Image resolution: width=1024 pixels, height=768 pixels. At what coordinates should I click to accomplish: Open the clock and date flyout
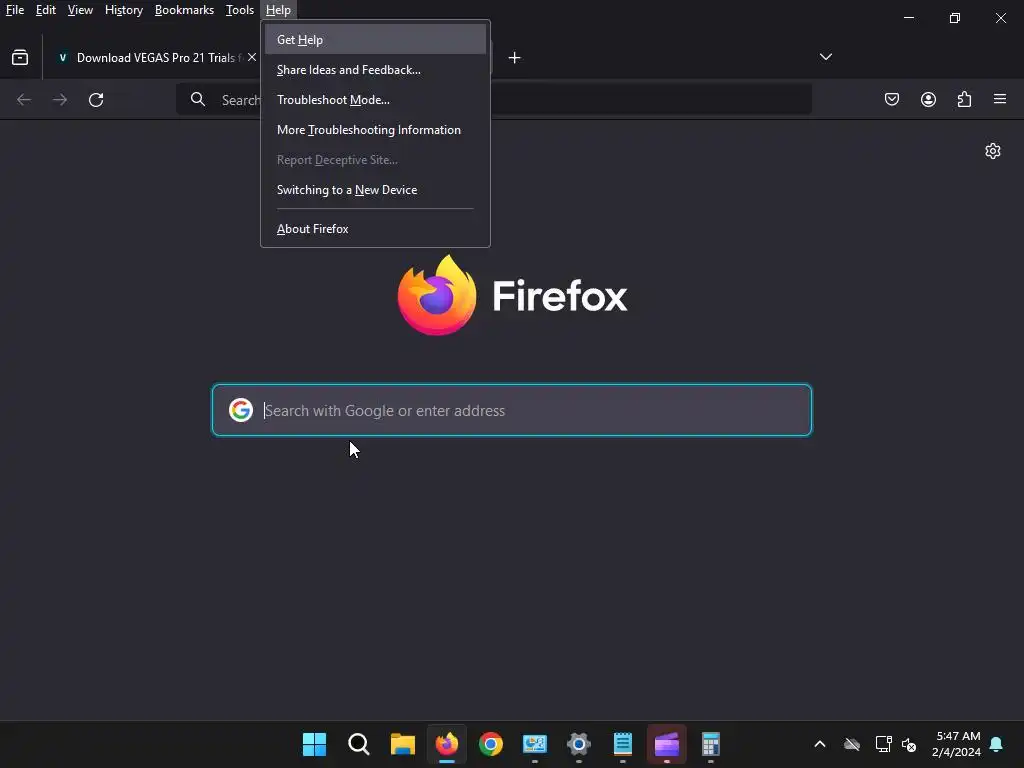(956, 744)
